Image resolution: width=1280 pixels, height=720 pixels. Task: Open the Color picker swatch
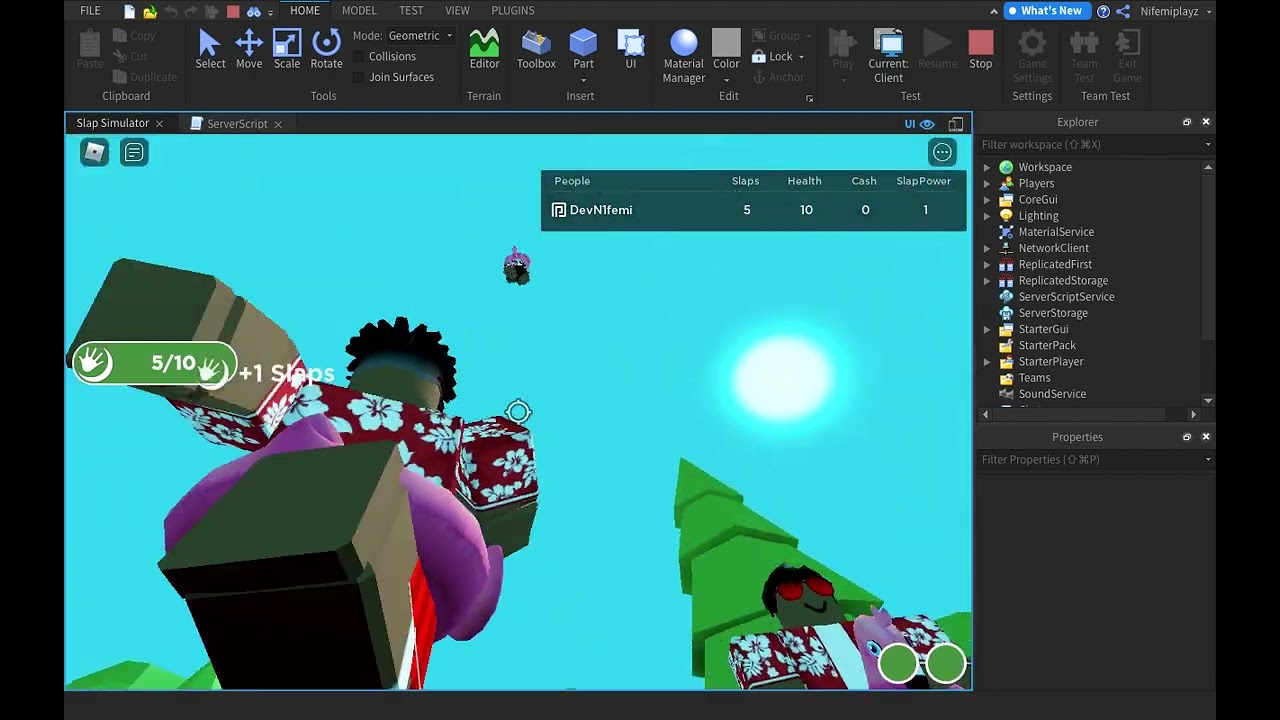click(726, 43)
